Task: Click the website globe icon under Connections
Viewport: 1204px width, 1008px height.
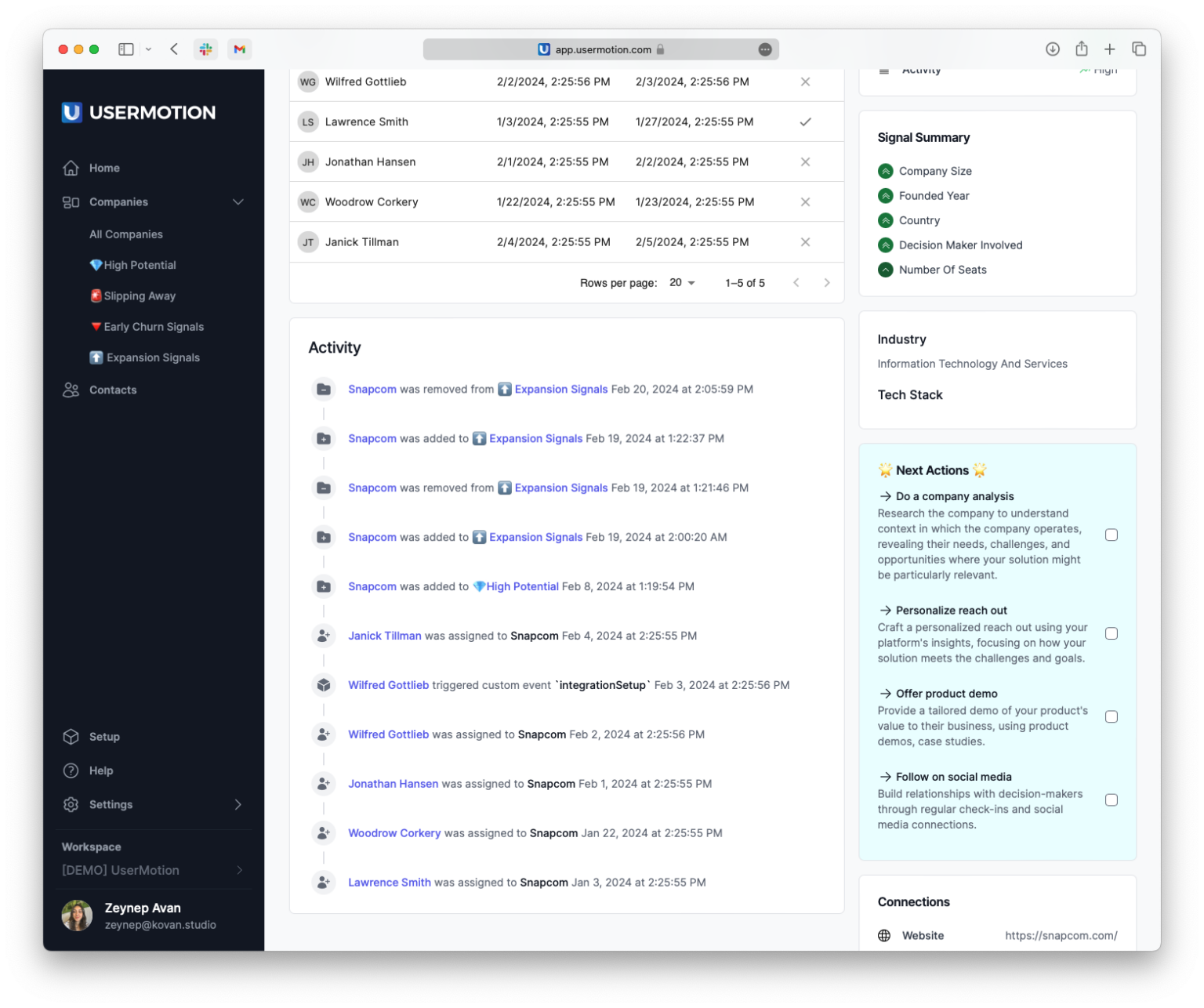Action: point(885,935)
